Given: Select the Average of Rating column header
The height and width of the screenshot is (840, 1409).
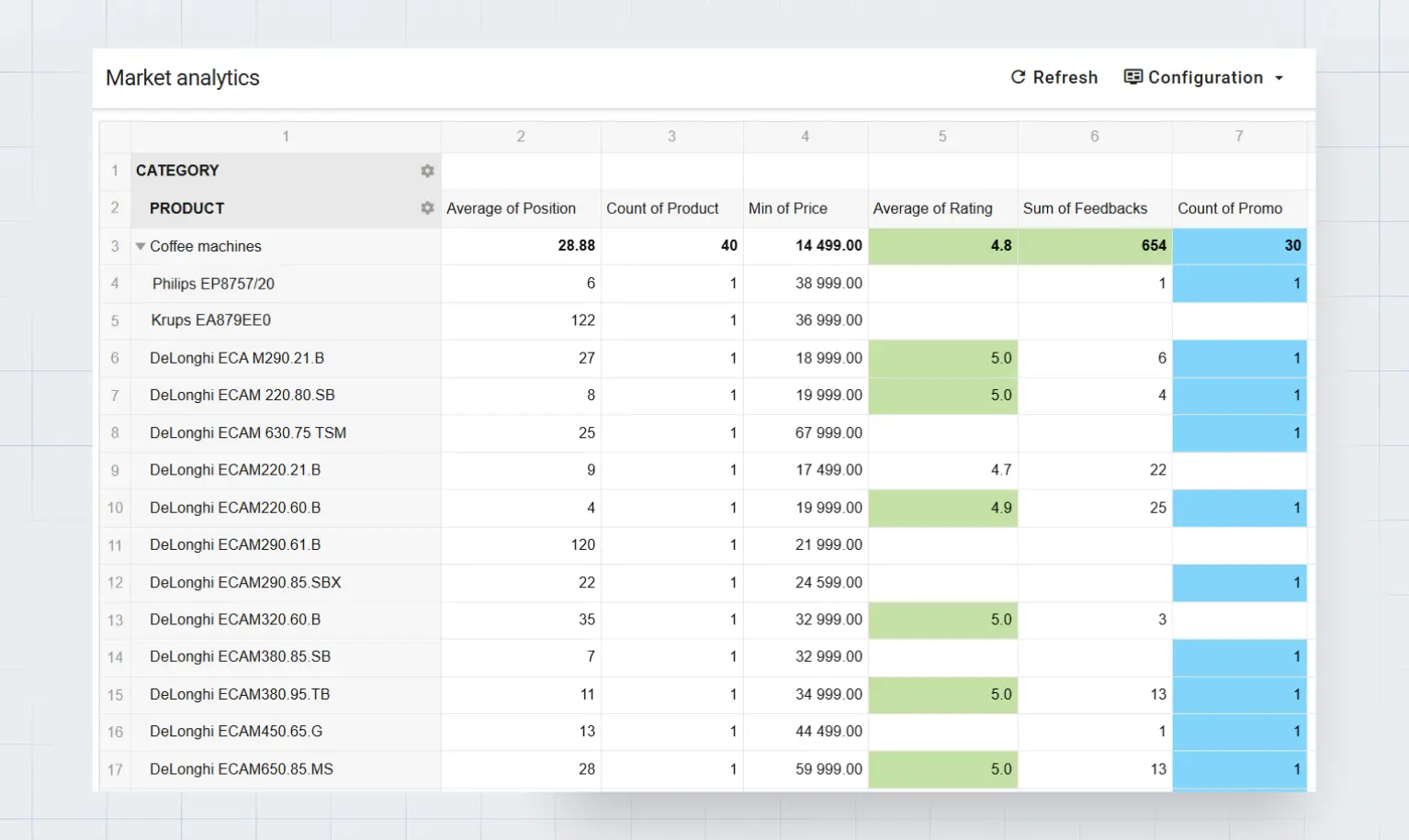Looking at the screenshot, I should pos(932,208).
